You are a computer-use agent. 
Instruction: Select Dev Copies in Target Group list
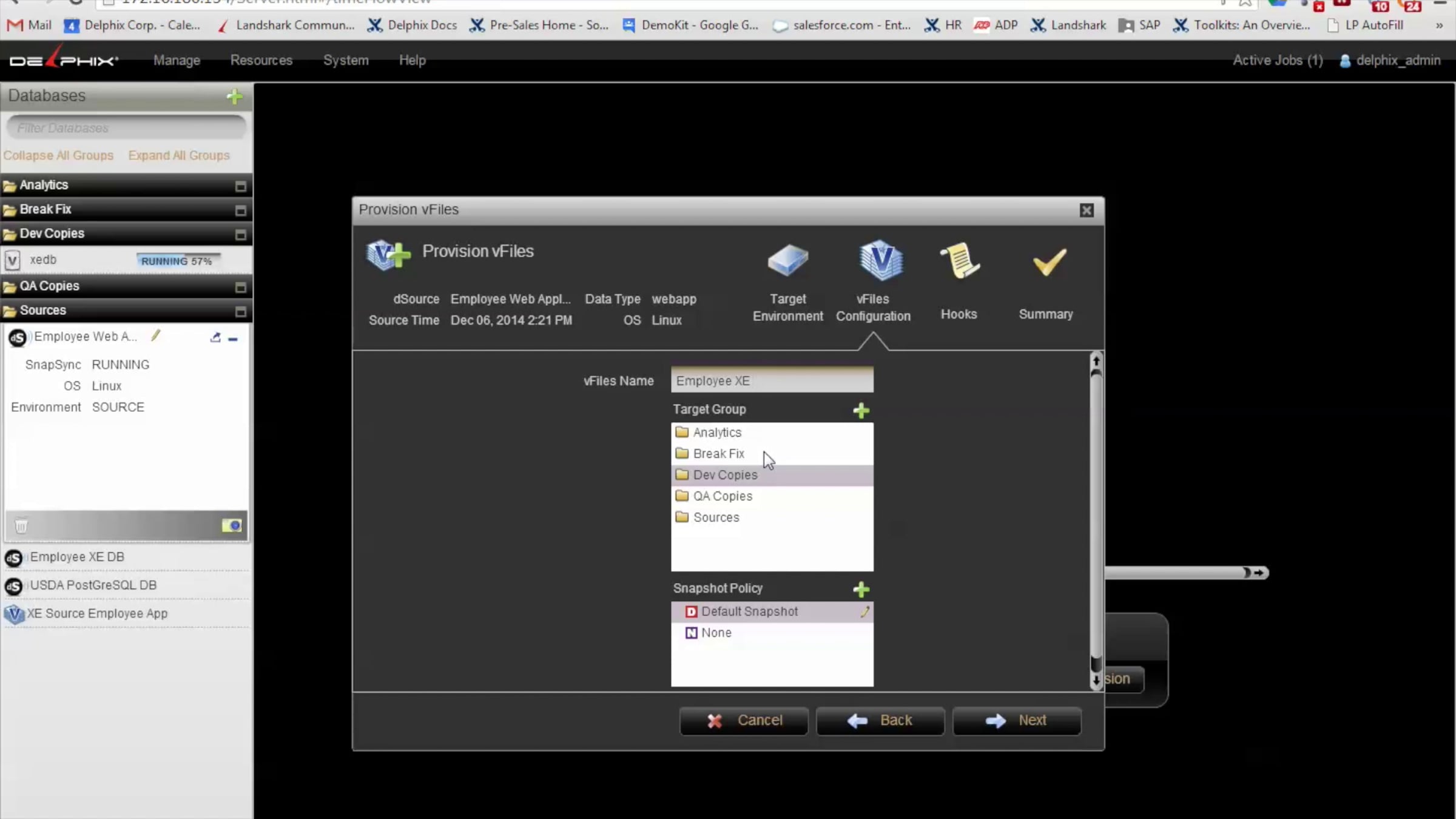(x=772, y=475)
